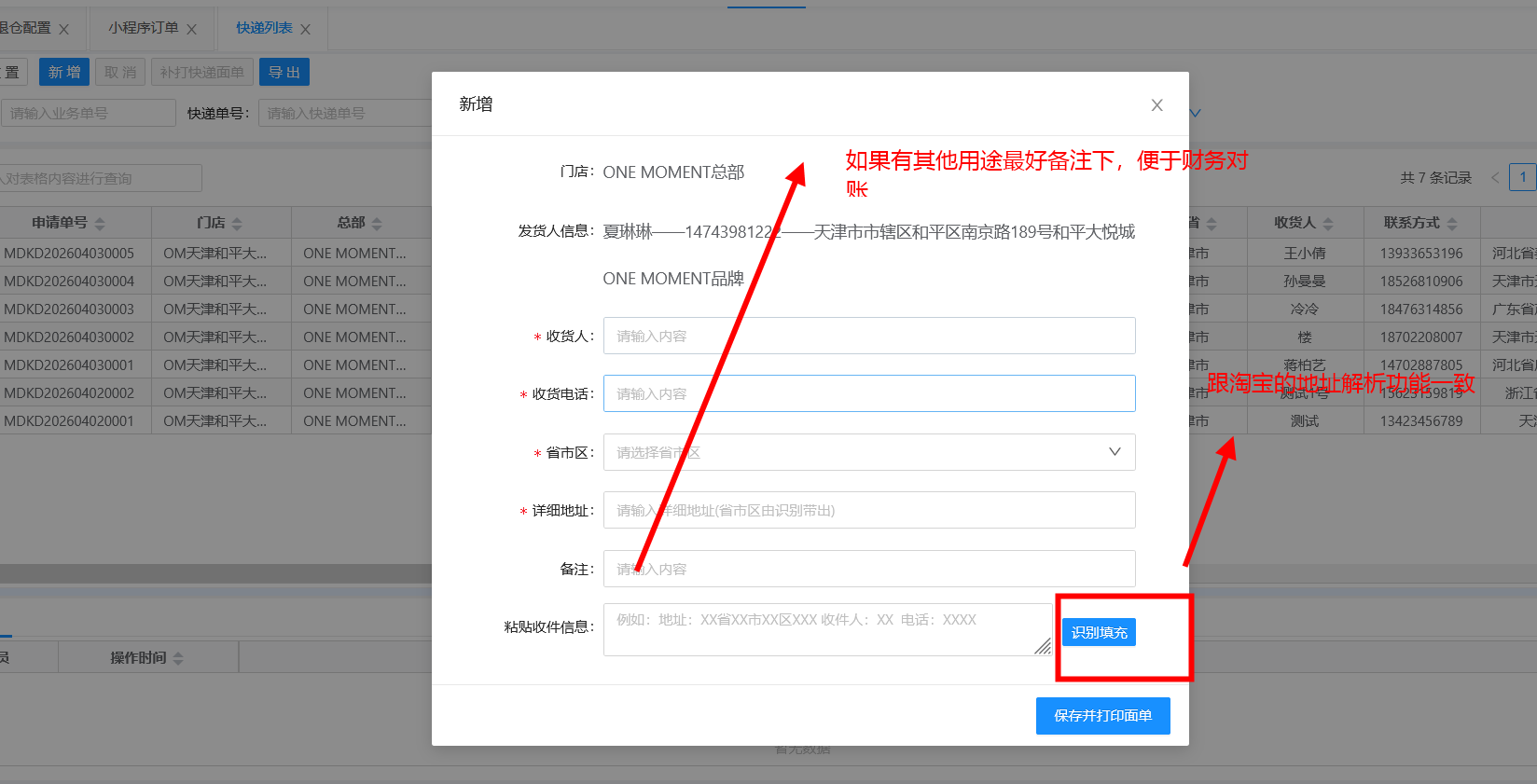Sort the 操作时间 column
This screenshot has height=784, width=1537.
point(178,658)
